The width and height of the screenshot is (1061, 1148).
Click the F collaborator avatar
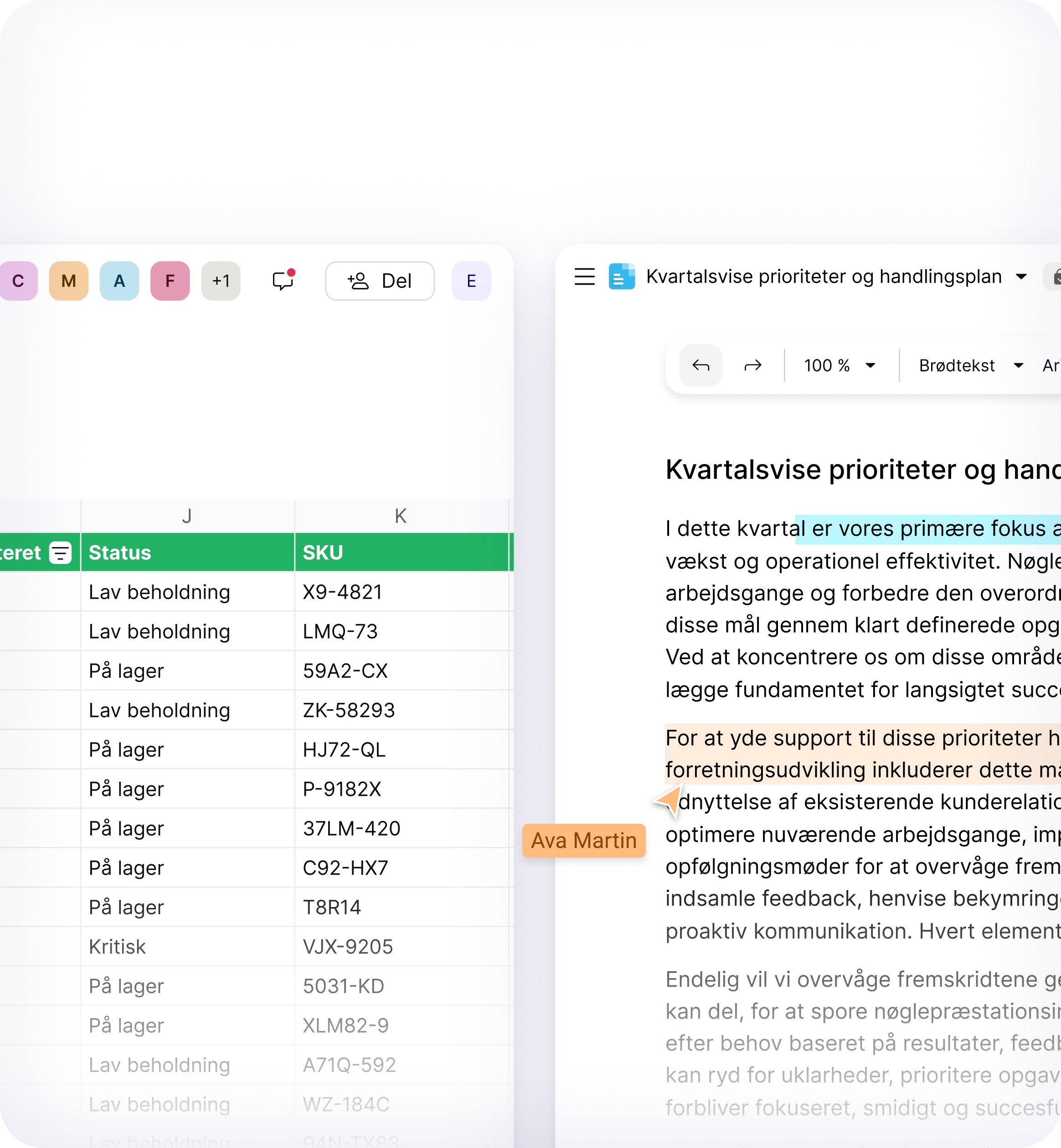(x=170, y=281)
